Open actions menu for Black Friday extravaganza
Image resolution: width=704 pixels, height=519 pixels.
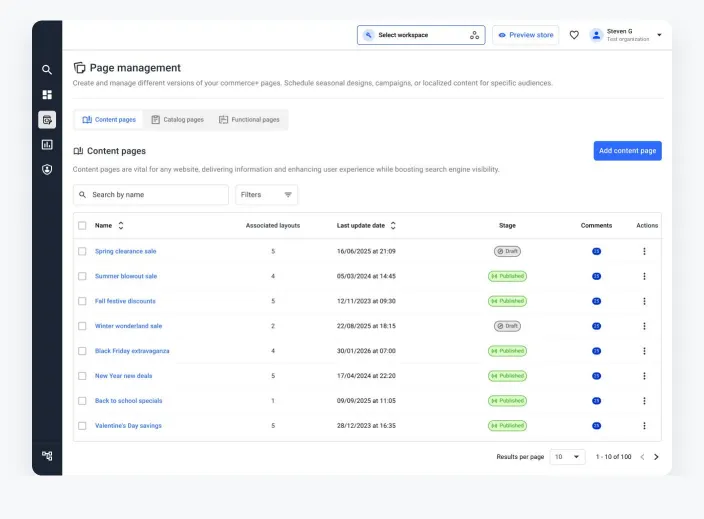point(644,351)
